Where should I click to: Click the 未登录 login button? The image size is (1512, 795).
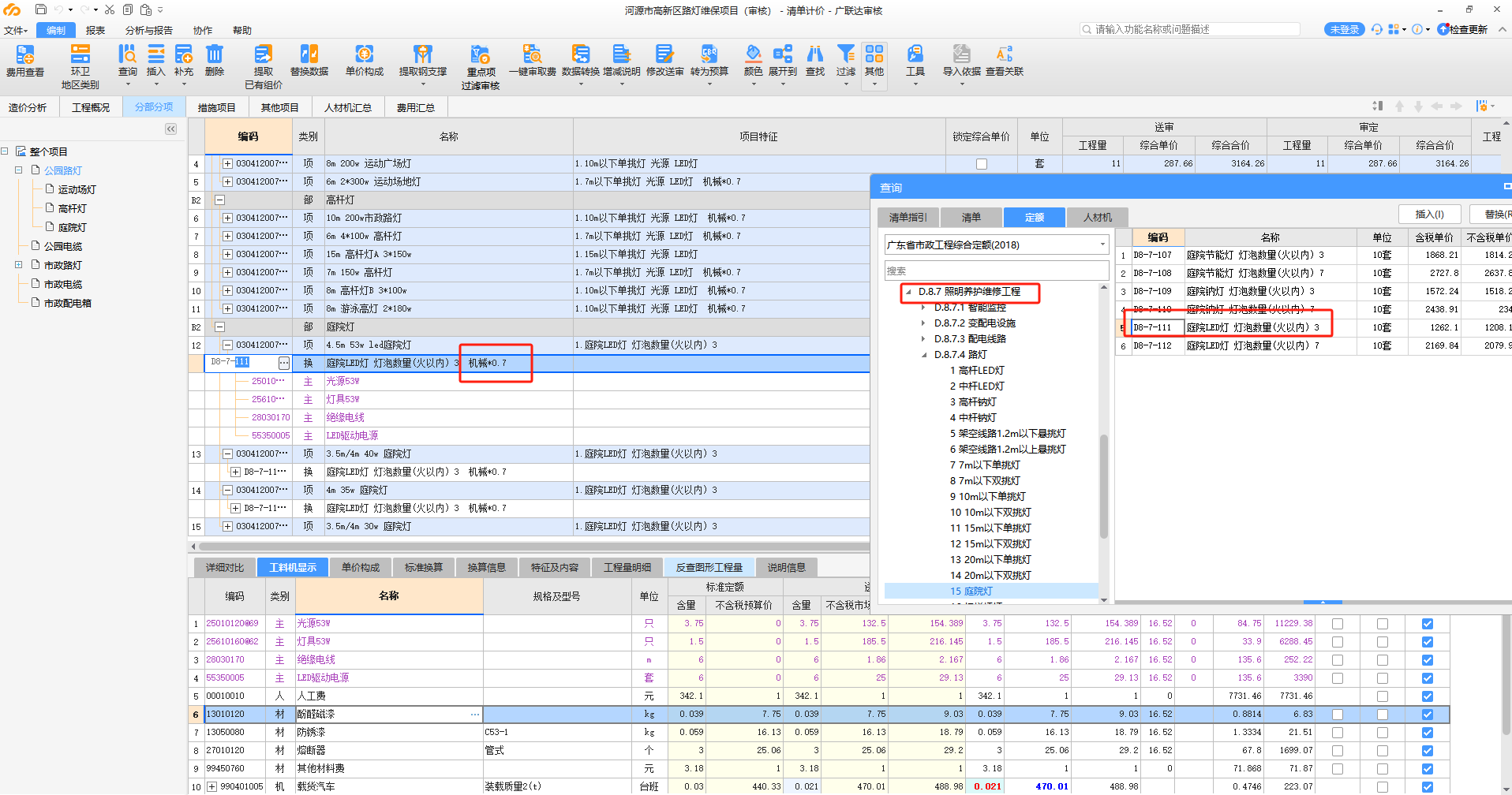point(1345,29)
